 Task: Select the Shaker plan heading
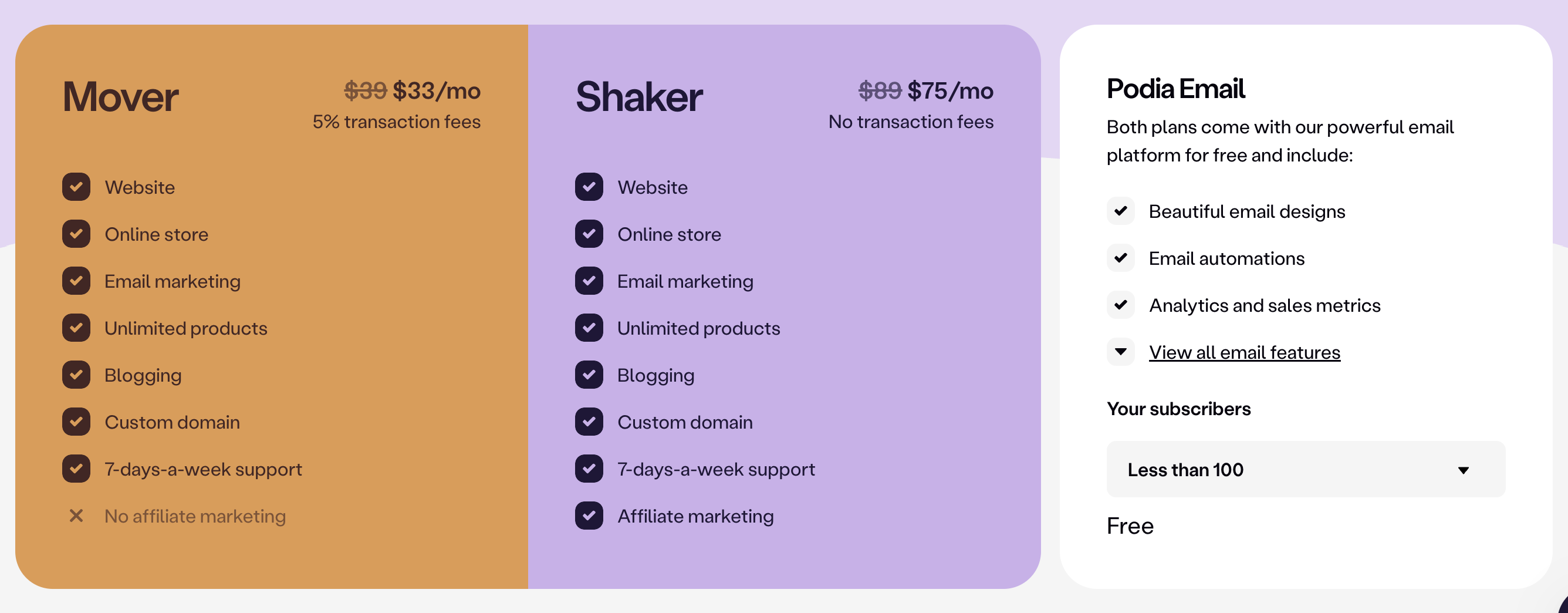tap(639, 97)
